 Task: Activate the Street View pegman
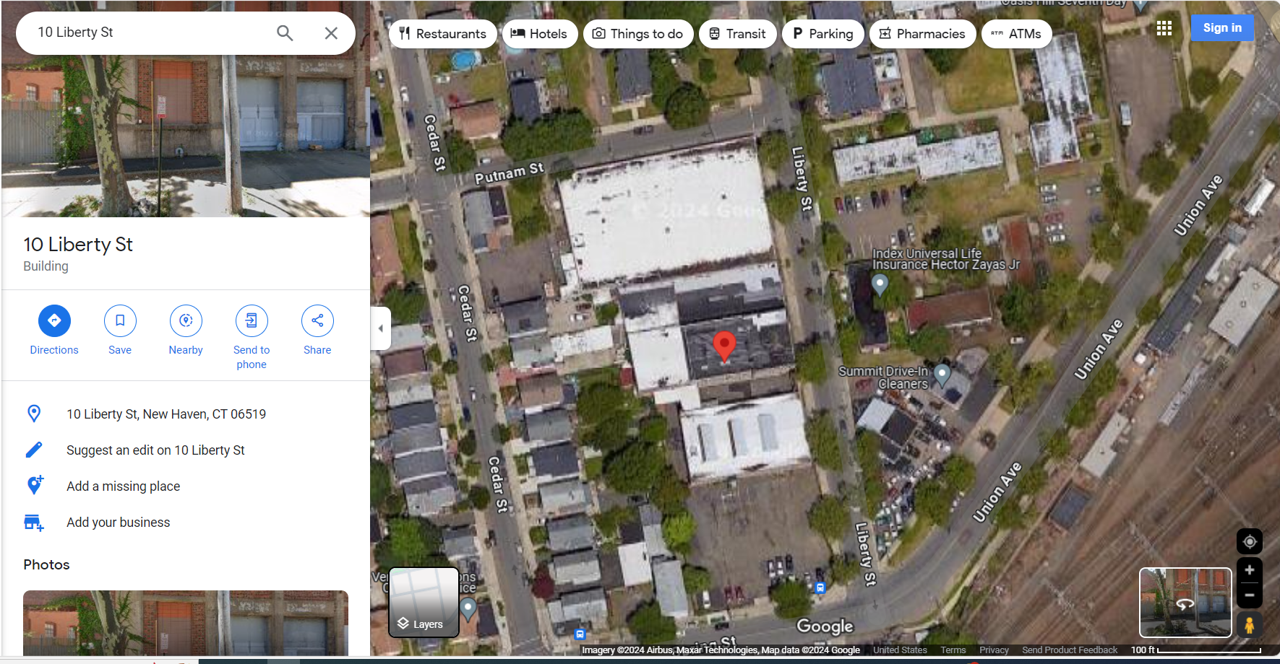click(x=1249, y=625)
